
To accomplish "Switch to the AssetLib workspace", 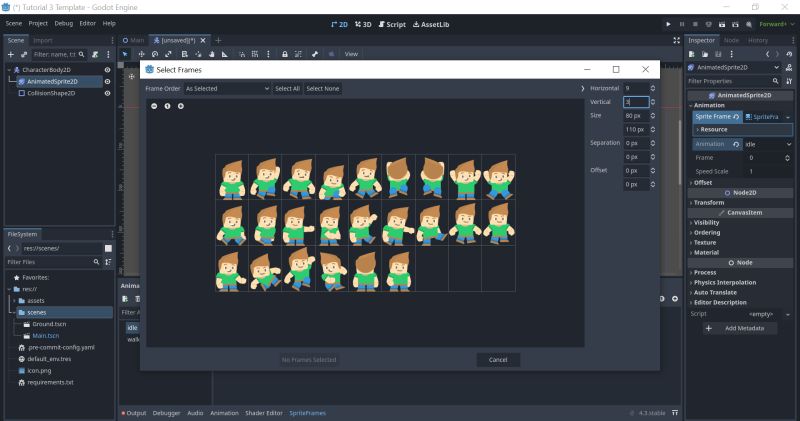I will (x=431, y=24).
